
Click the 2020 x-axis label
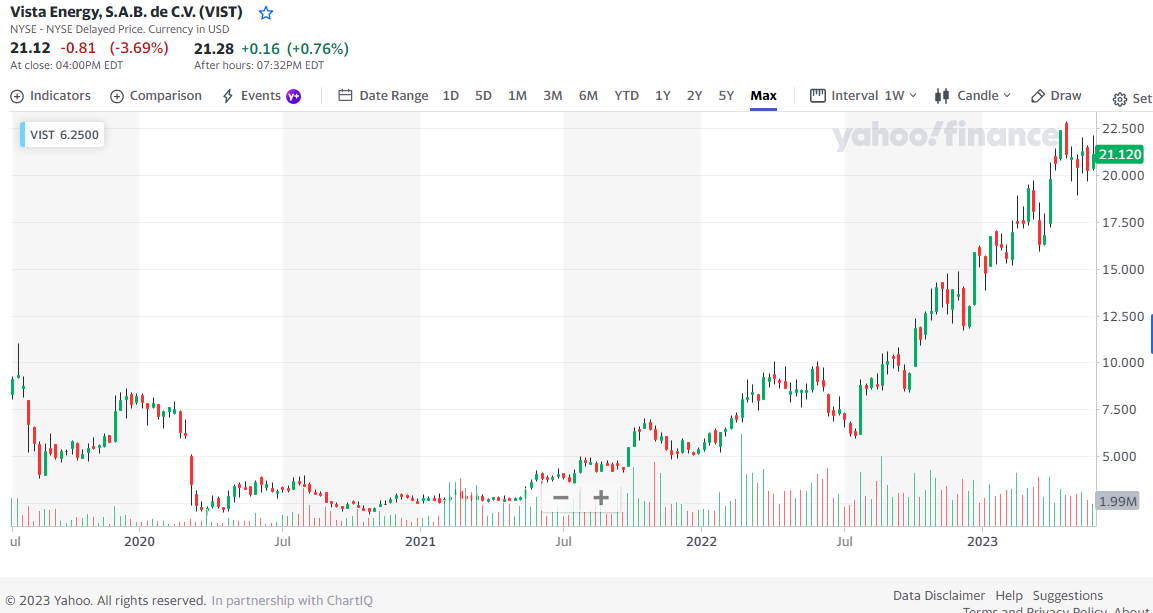(x=140, y=542)
